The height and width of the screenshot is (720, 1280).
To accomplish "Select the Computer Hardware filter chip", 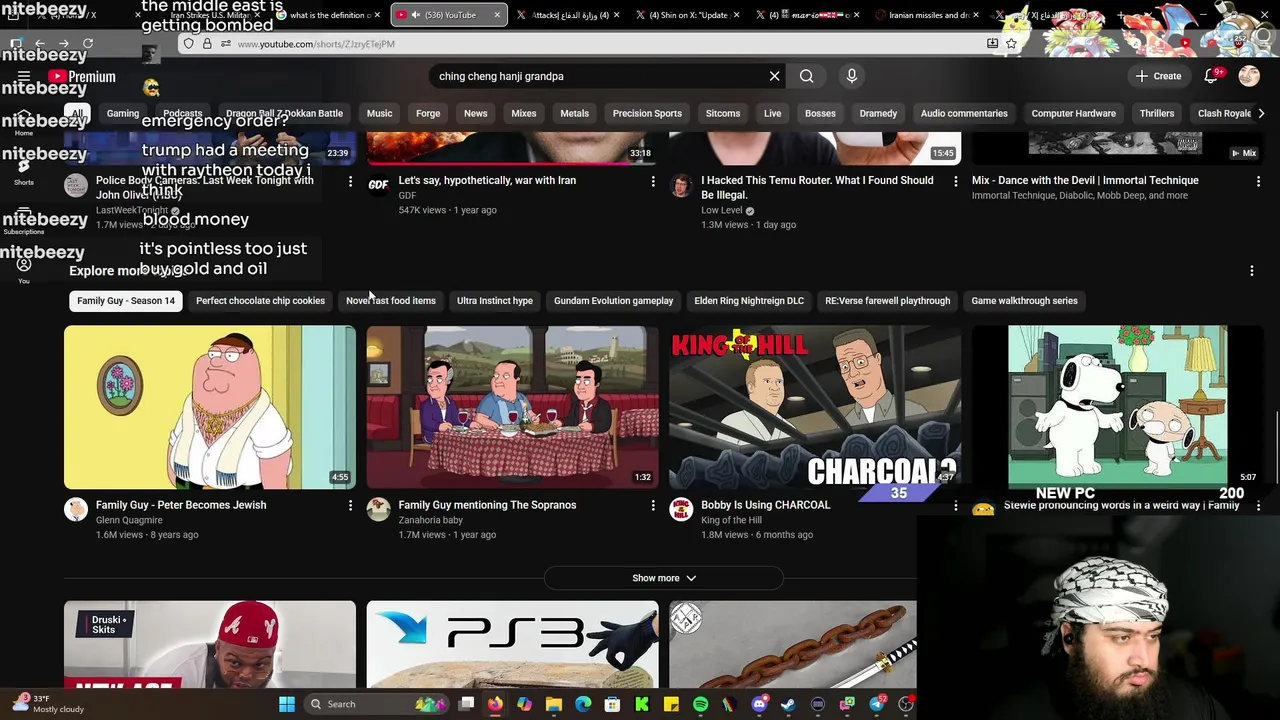I will point(1073,113).
